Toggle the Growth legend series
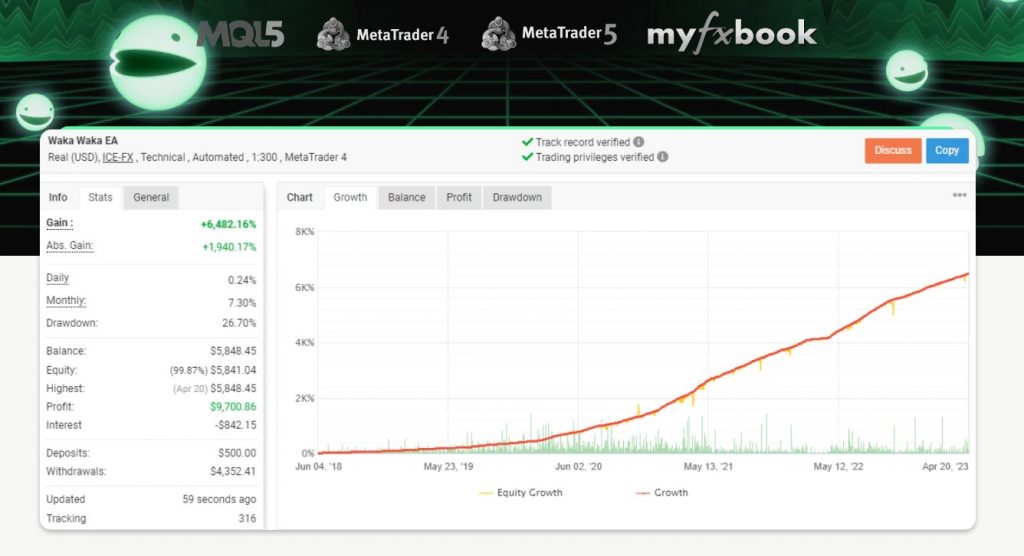 click(662, 493)
